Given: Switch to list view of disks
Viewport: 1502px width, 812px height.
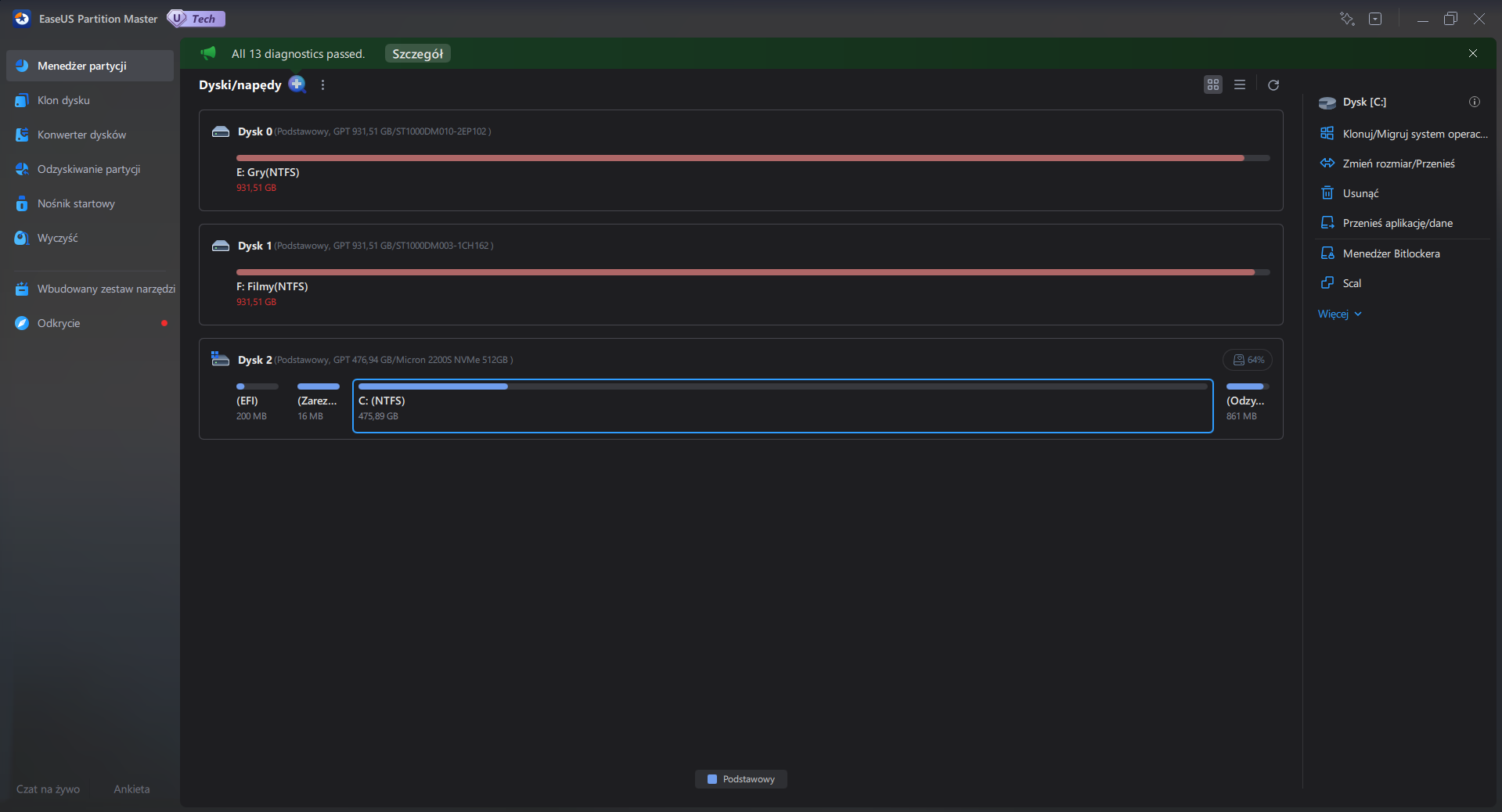Looking at the screenshot, I should tap(1240, 84).
